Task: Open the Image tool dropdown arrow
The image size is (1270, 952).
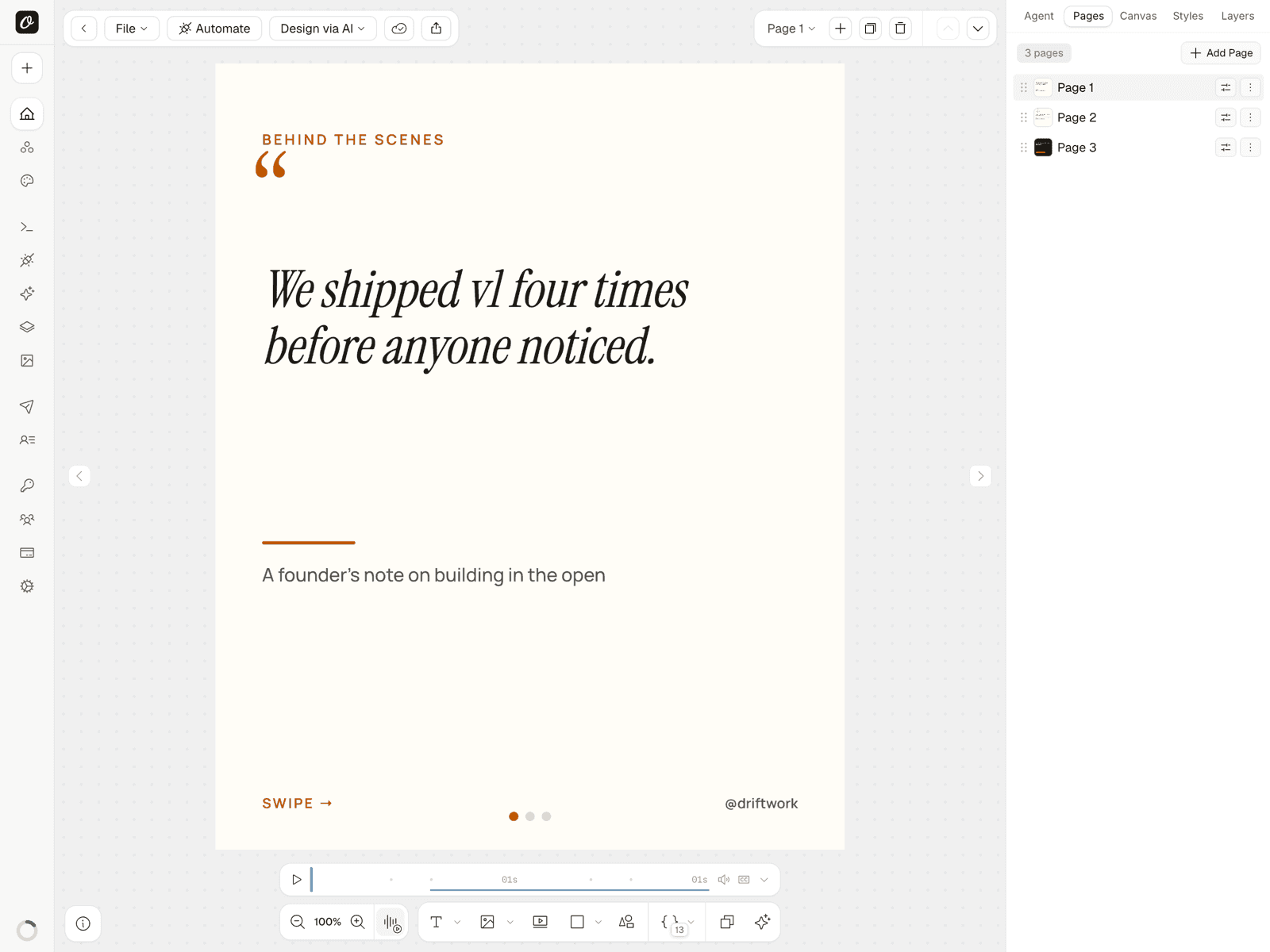Action: point(510,923)
